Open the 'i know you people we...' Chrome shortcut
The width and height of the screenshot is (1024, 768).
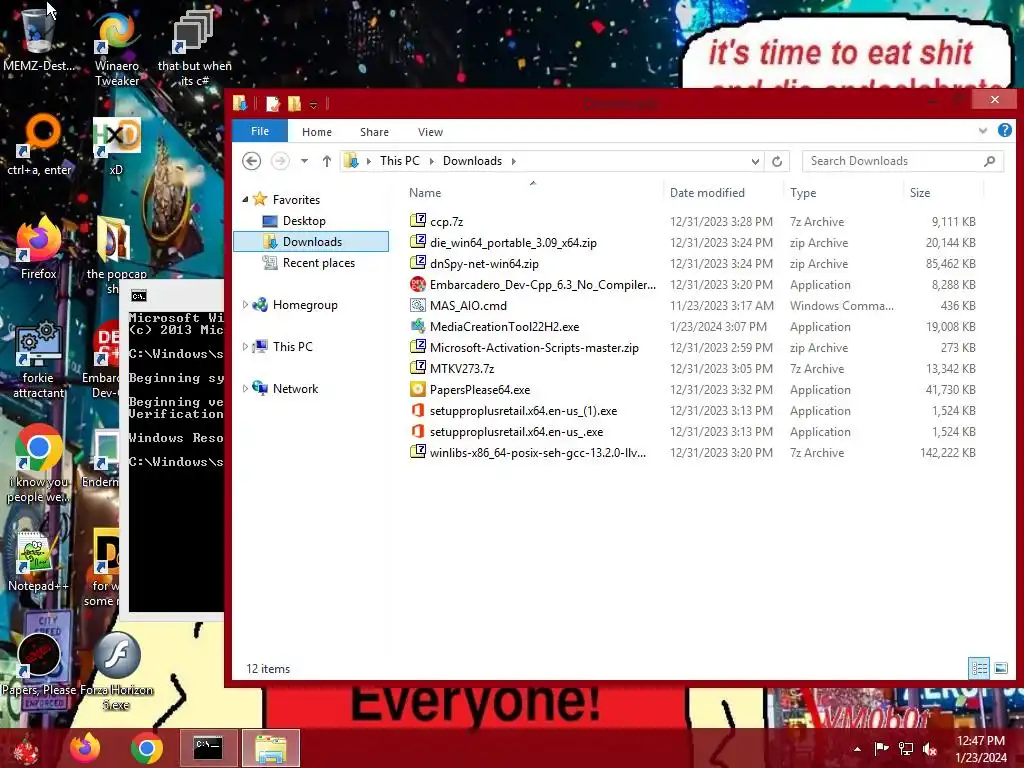click(x=38, y=464)
